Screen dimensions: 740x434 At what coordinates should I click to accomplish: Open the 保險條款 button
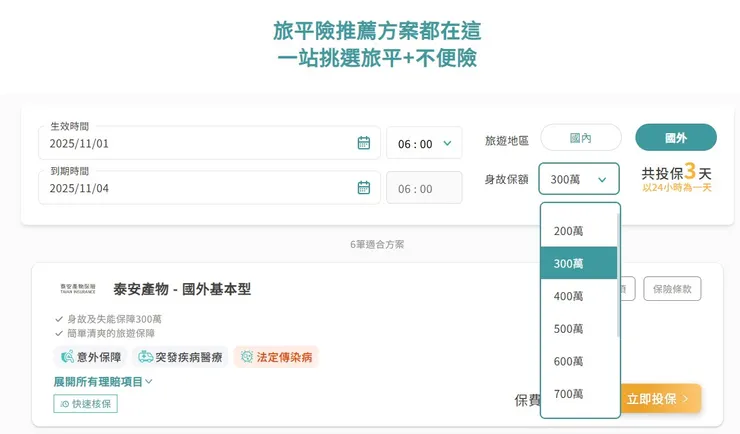pos(672,289)
